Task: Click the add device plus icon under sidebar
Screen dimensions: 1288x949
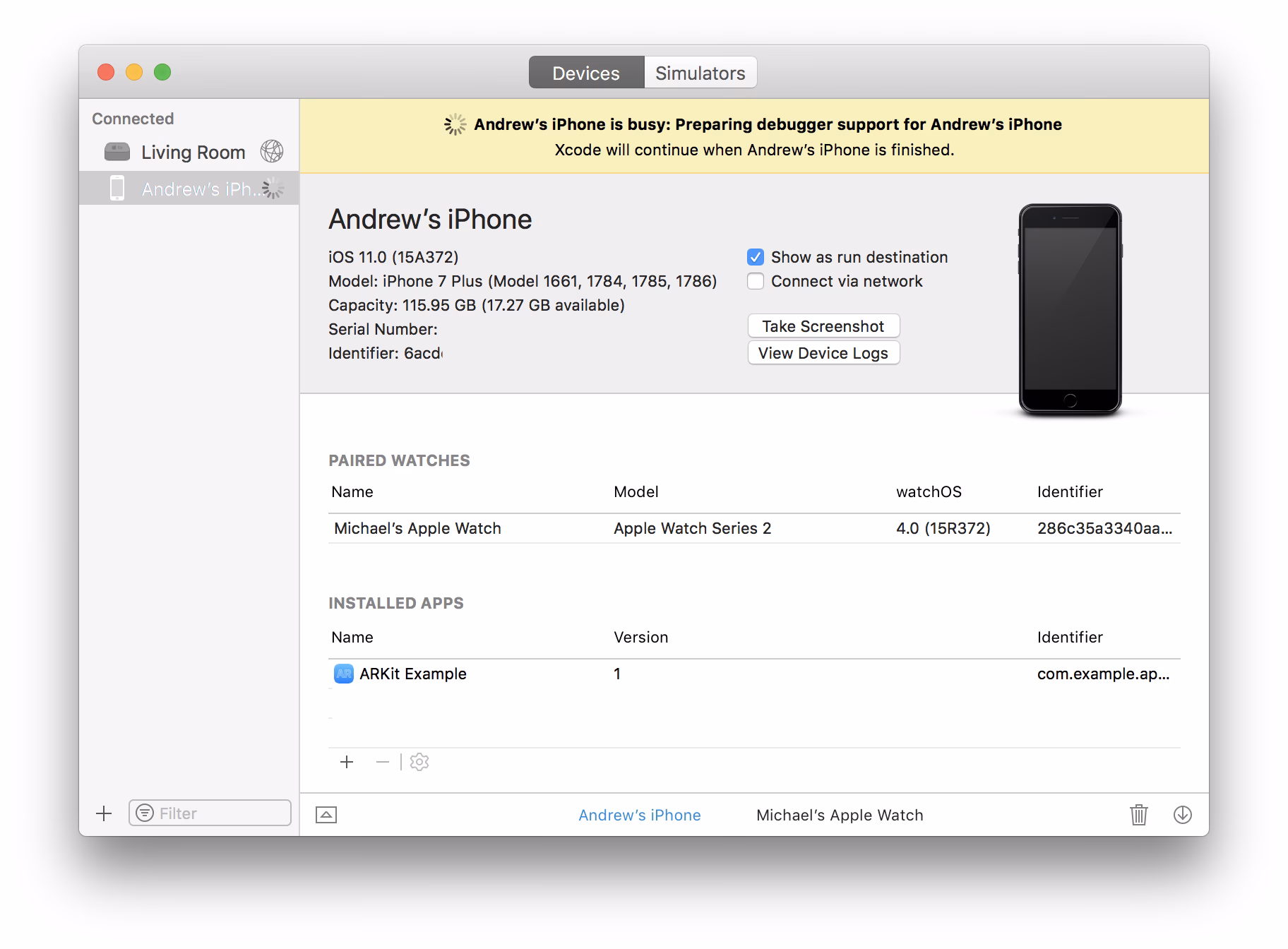Action: click(x=103, y=813)
